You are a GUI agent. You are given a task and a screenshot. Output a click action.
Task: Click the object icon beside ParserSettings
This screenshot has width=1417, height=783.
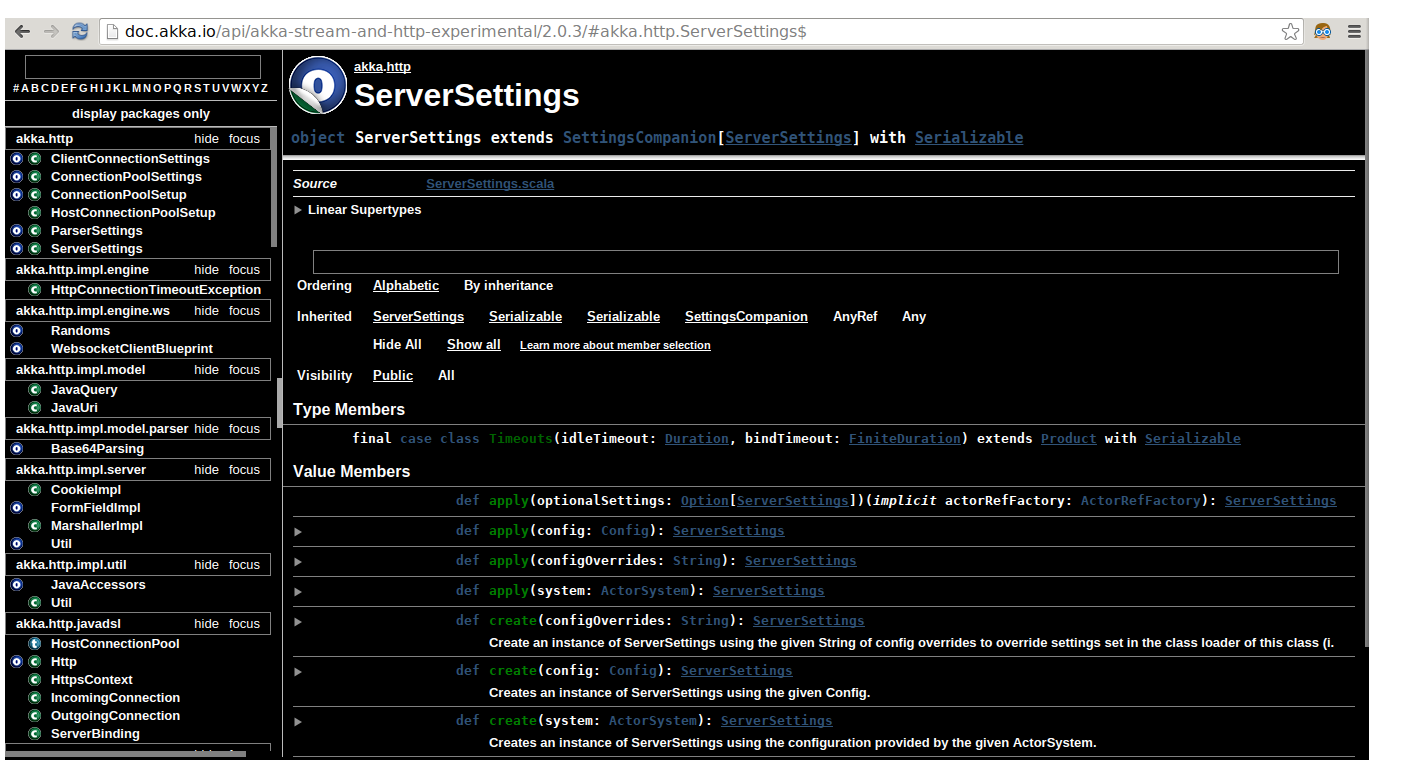click(17, 231)
